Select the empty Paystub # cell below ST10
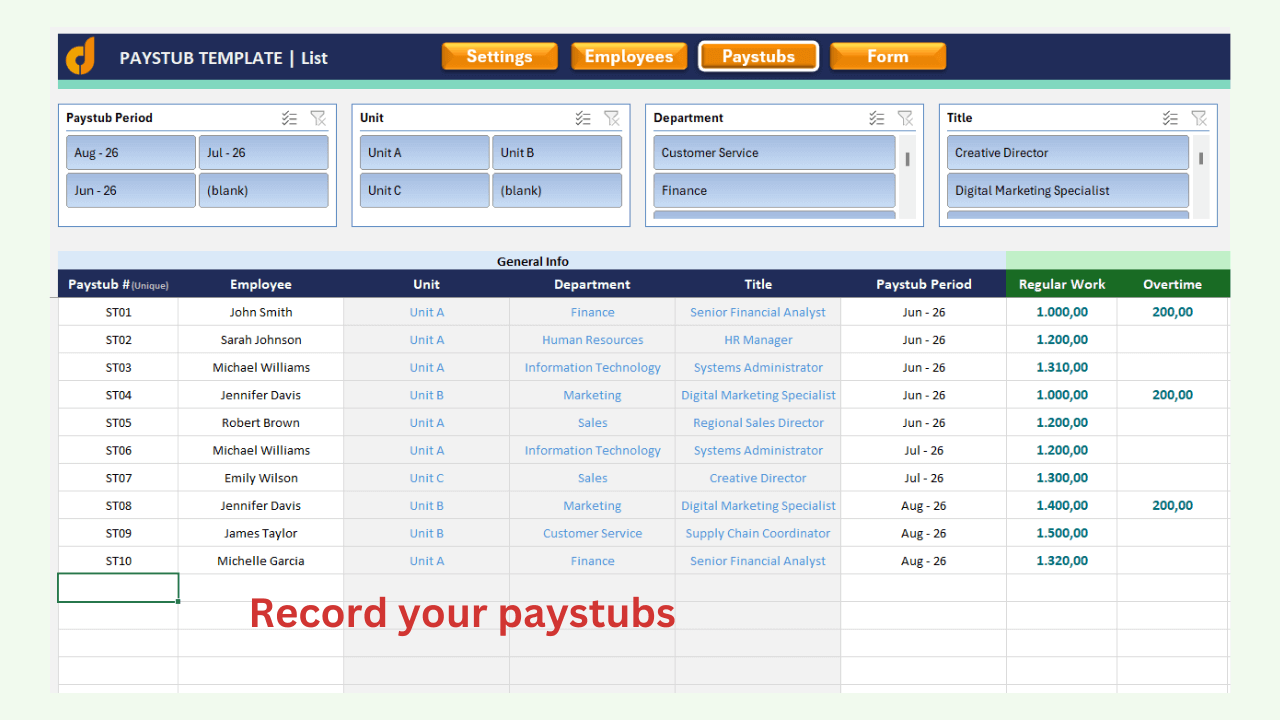1280x720 pixels. (x=118, y=587)
